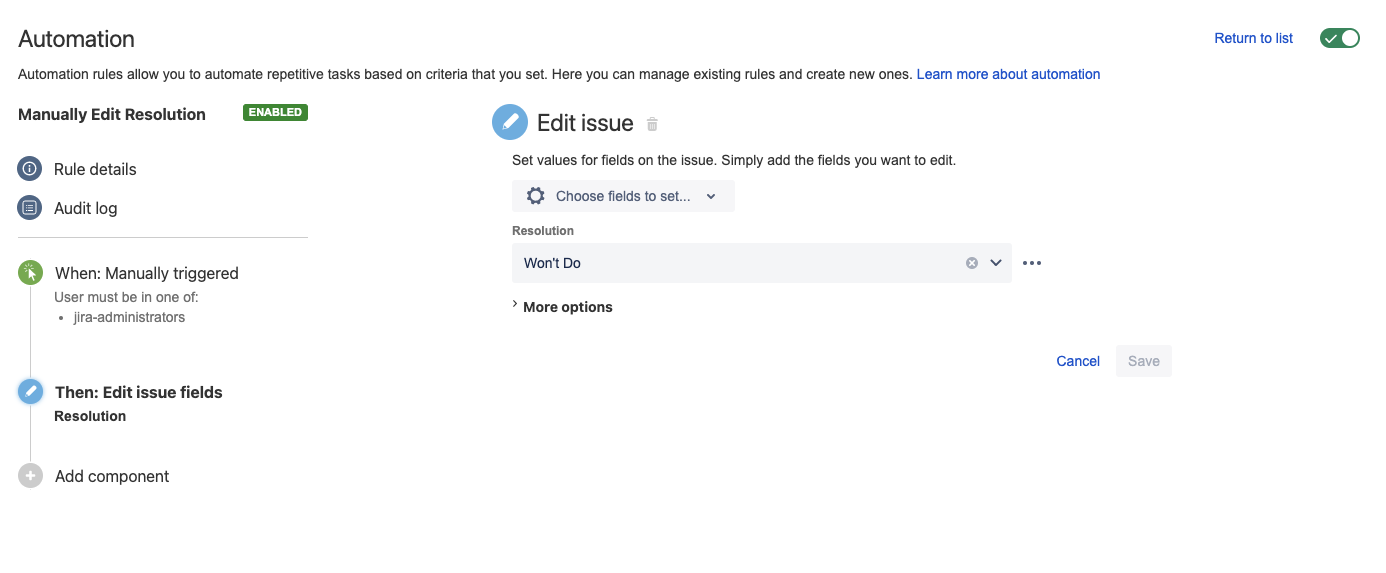Expand the Resolution dropdown arrow
1386x573 pixels.
[996, 263]
